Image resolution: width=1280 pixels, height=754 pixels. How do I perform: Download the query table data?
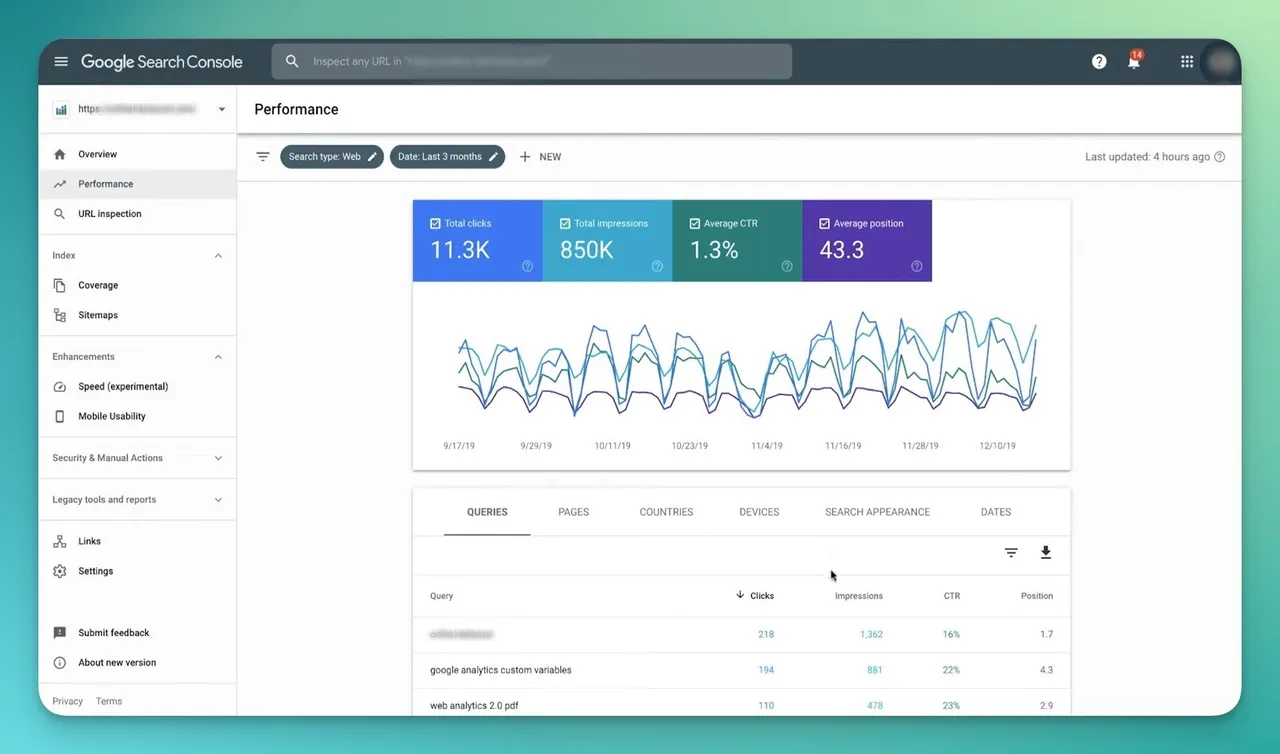click(x=1046, y=552)
